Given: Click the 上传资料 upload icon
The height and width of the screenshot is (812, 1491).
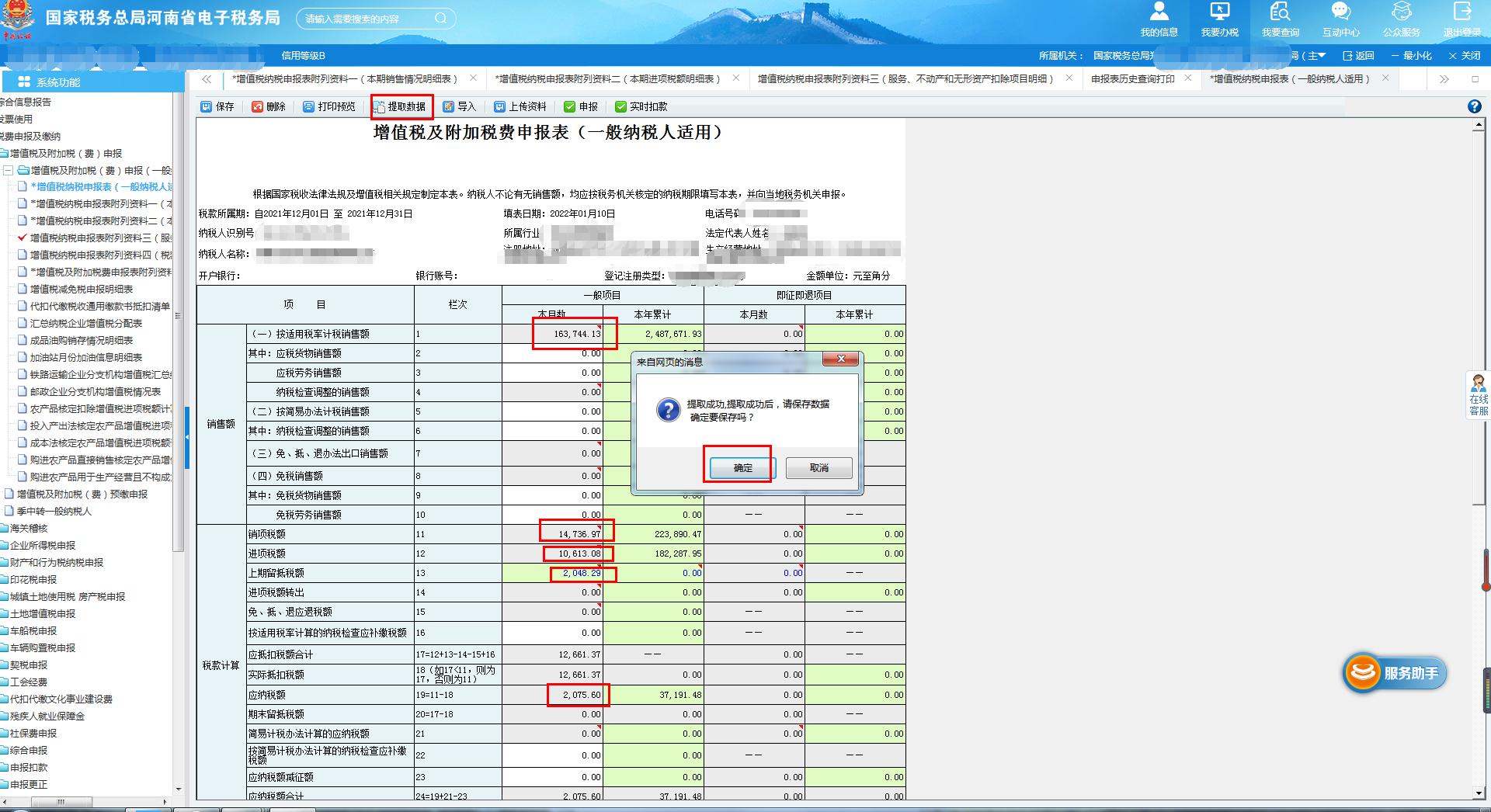Looking at the screenshot, I should 520,106.
